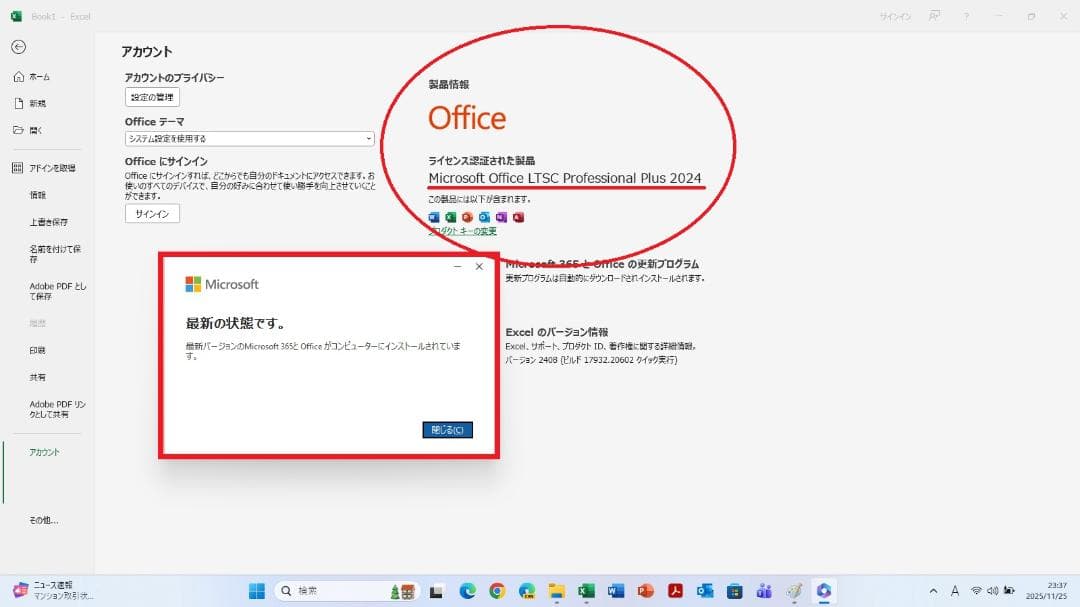The width and height of the screenshot is (1080, 607).
Task: Select アカウント in the sidebar
Action: click(x=44, y=451)
